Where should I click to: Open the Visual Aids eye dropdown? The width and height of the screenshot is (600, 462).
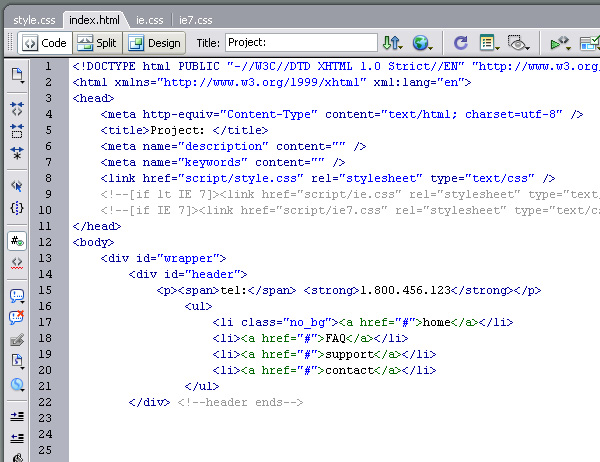point(518,42)
